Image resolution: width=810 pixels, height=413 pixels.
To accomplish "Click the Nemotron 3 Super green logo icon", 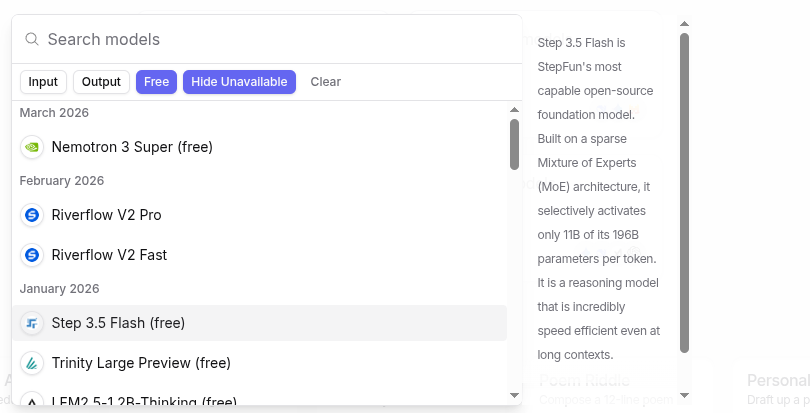I will [x=32, y=147].
